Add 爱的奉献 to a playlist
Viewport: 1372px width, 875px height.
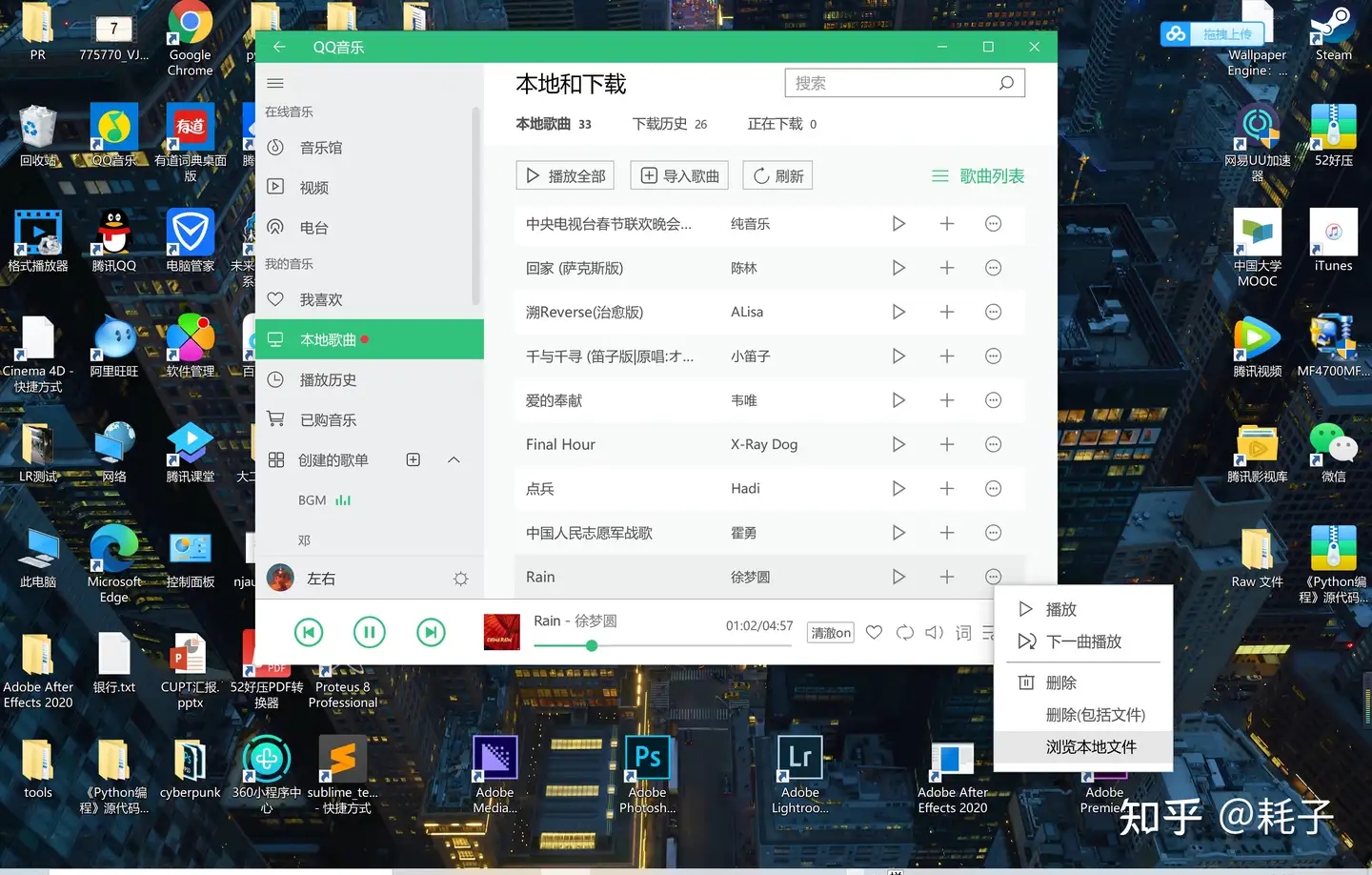[x=947, y=400]
